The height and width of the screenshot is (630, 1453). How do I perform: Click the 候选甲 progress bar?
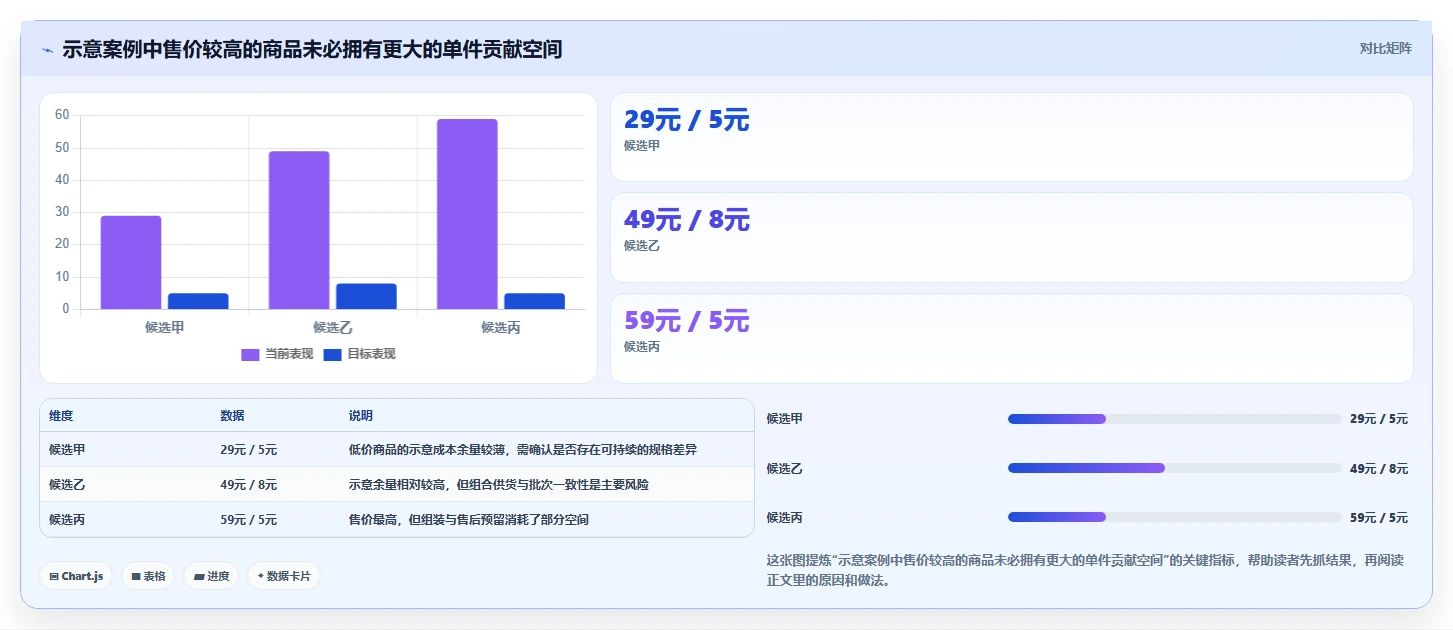click(x=1174, y=419)
